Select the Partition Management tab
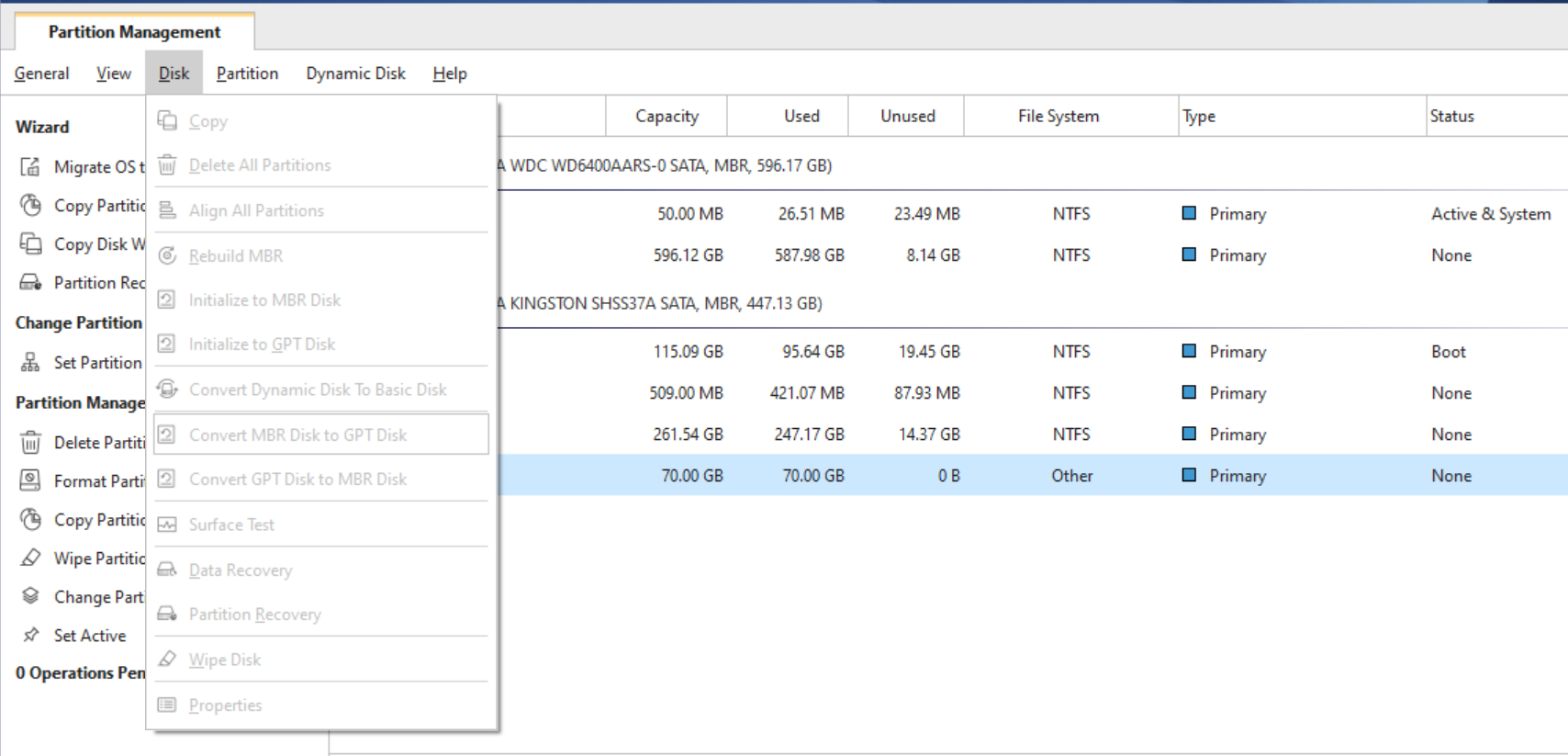 [x=135, y=32]
